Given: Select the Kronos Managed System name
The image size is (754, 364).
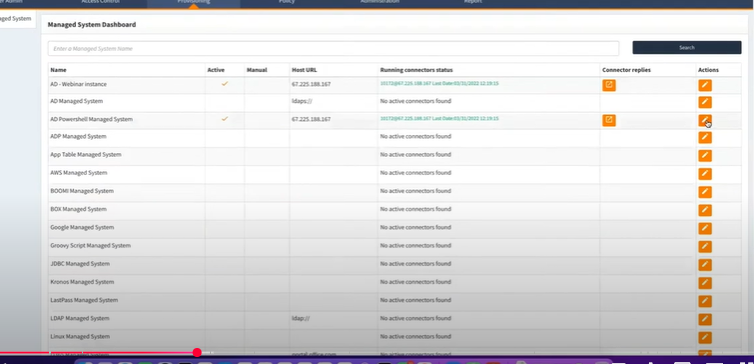Looking at the screenshot, I should click(83, 282).
